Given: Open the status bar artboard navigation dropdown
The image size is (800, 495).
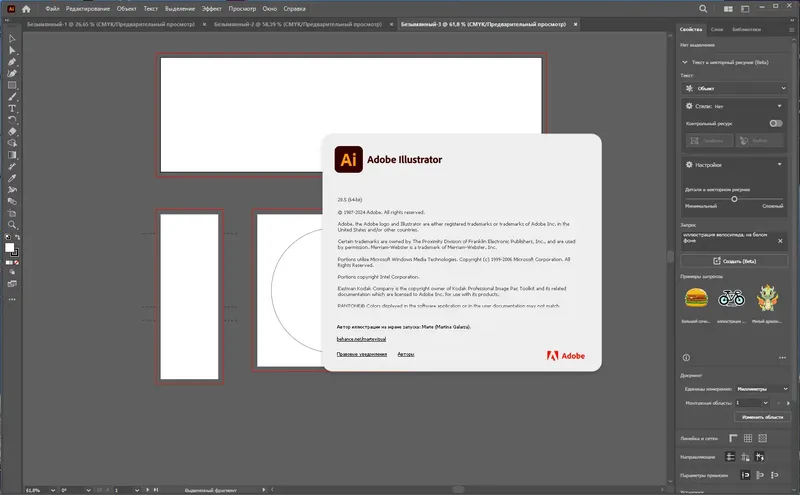Looking at the screenshot, I should click(x=137, y=490).
